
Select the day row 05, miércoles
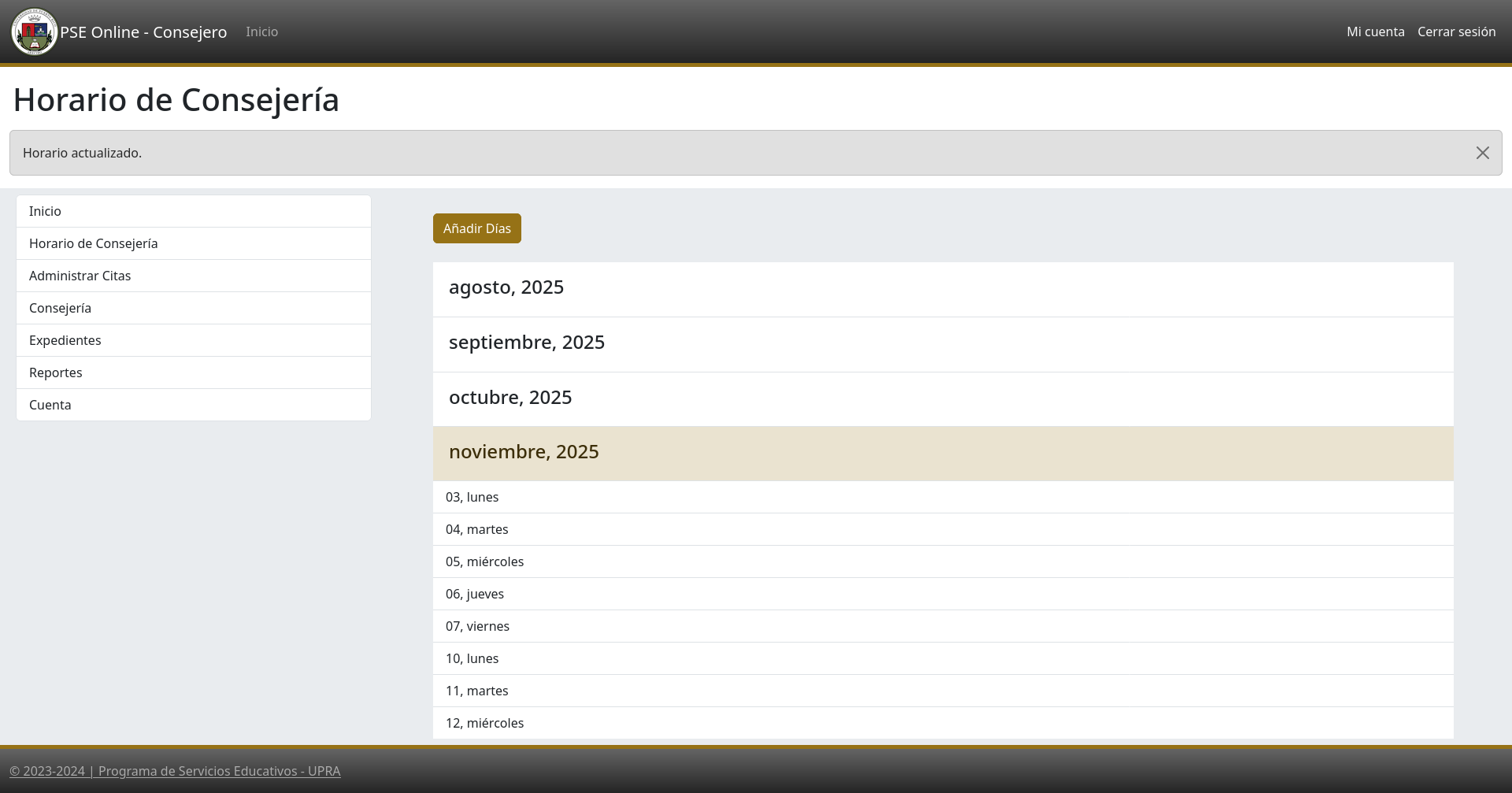[x=943, y=561]
